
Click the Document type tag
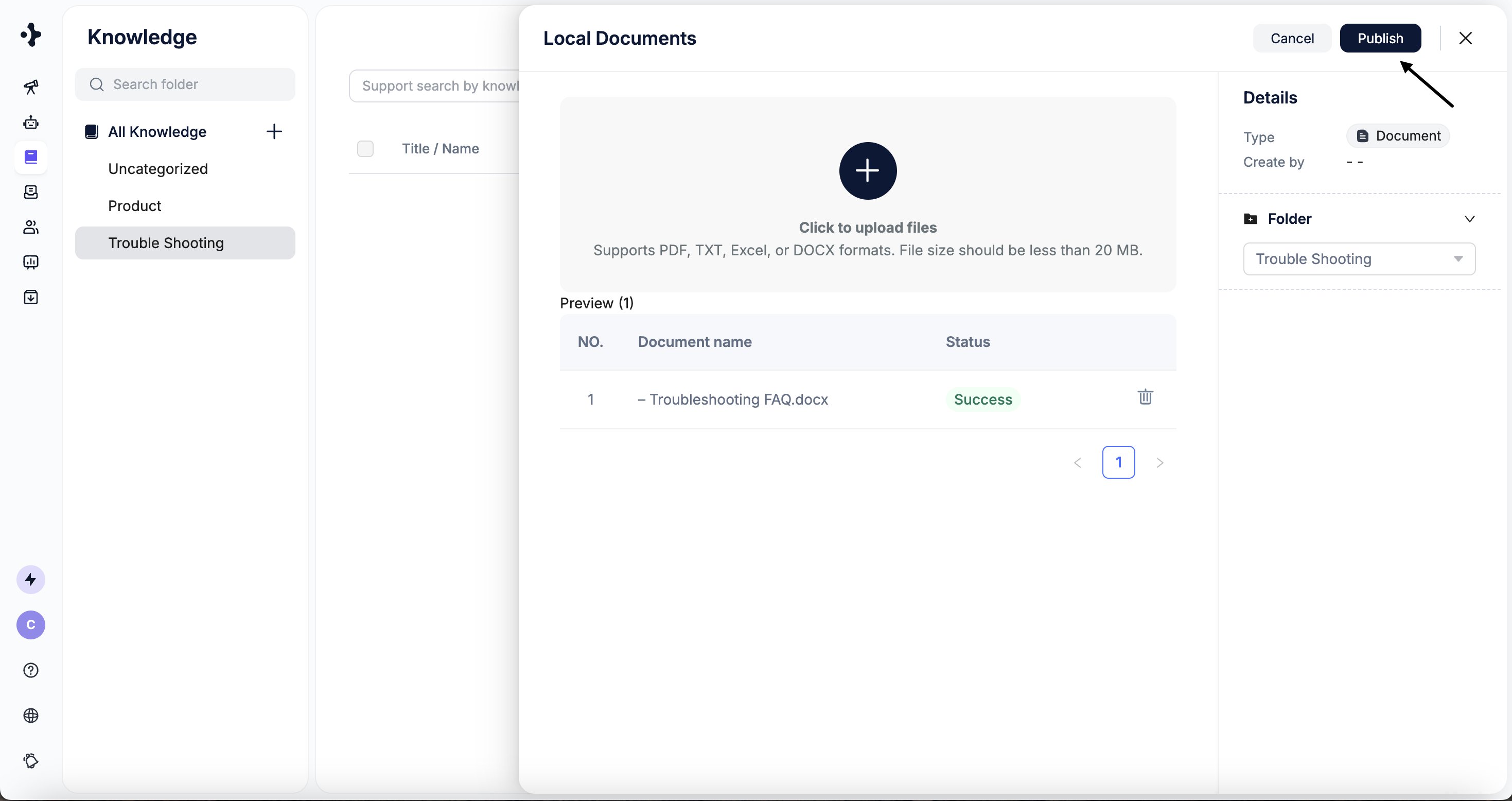pos(1398,136)
